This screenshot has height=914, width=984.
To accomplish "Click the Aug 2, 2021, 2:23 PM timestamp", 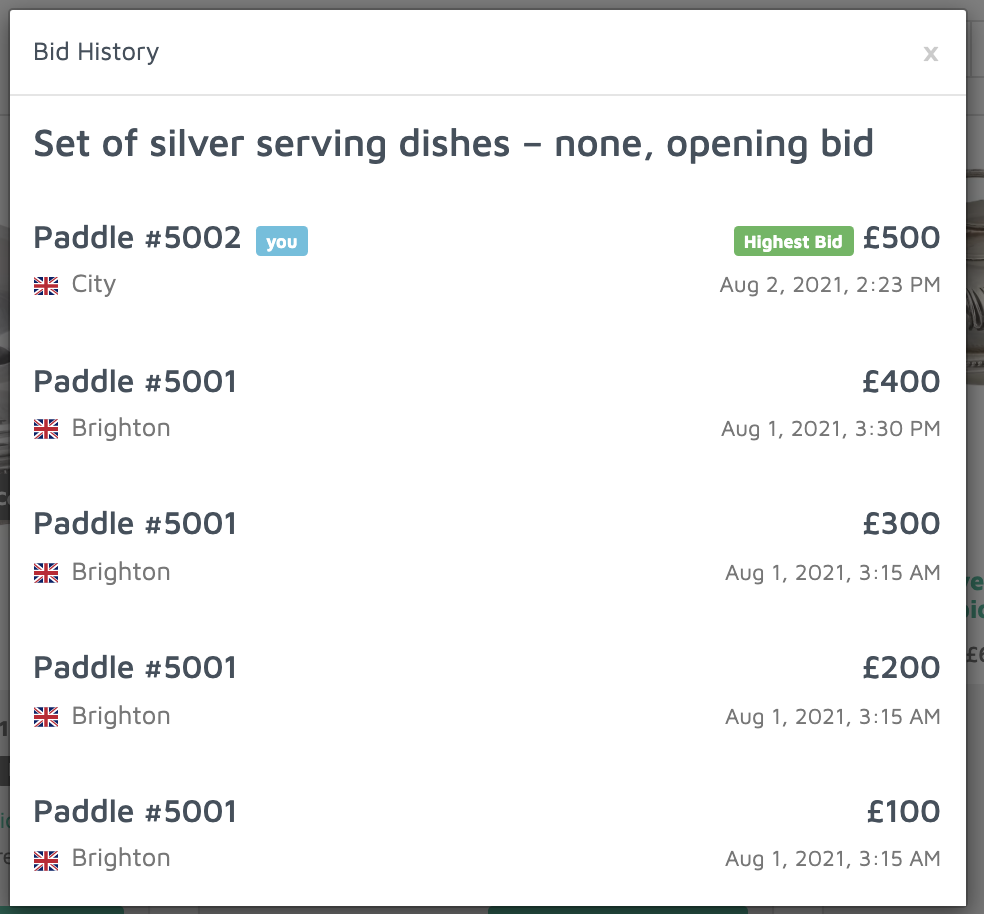I will [x=829, y=285].
